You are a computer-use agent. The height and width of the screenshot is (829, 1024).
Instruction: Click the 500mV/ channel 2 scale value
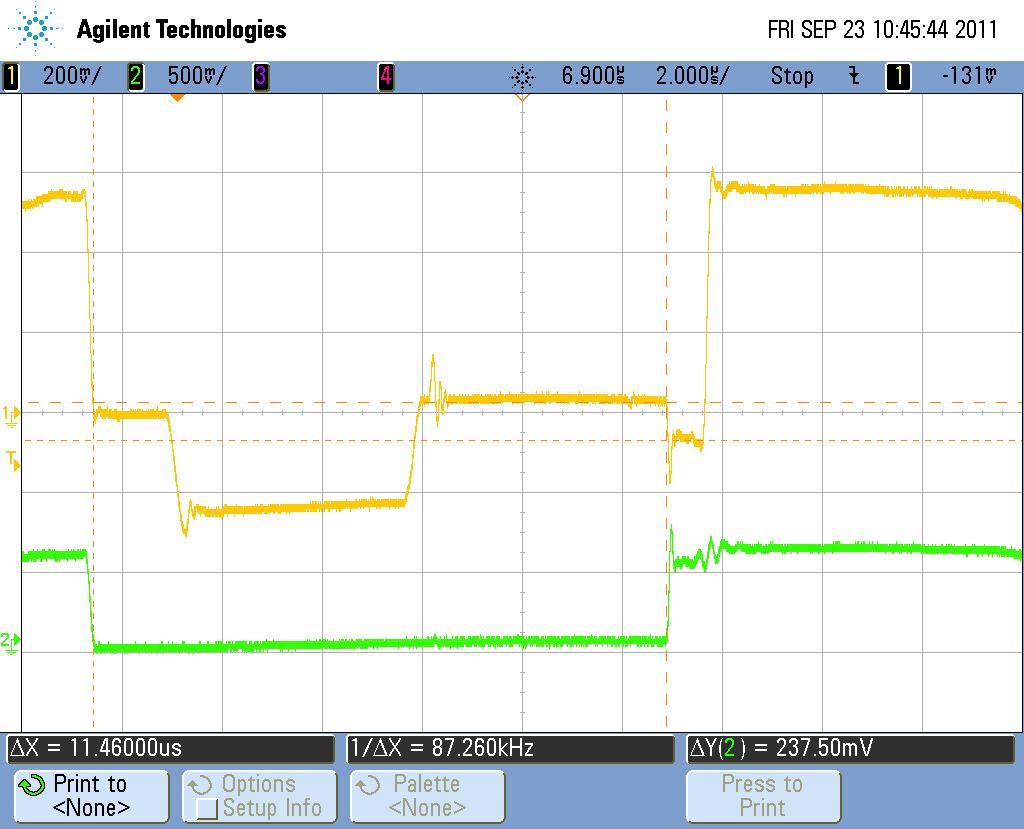pyautogui.click(x=196, y=76)
